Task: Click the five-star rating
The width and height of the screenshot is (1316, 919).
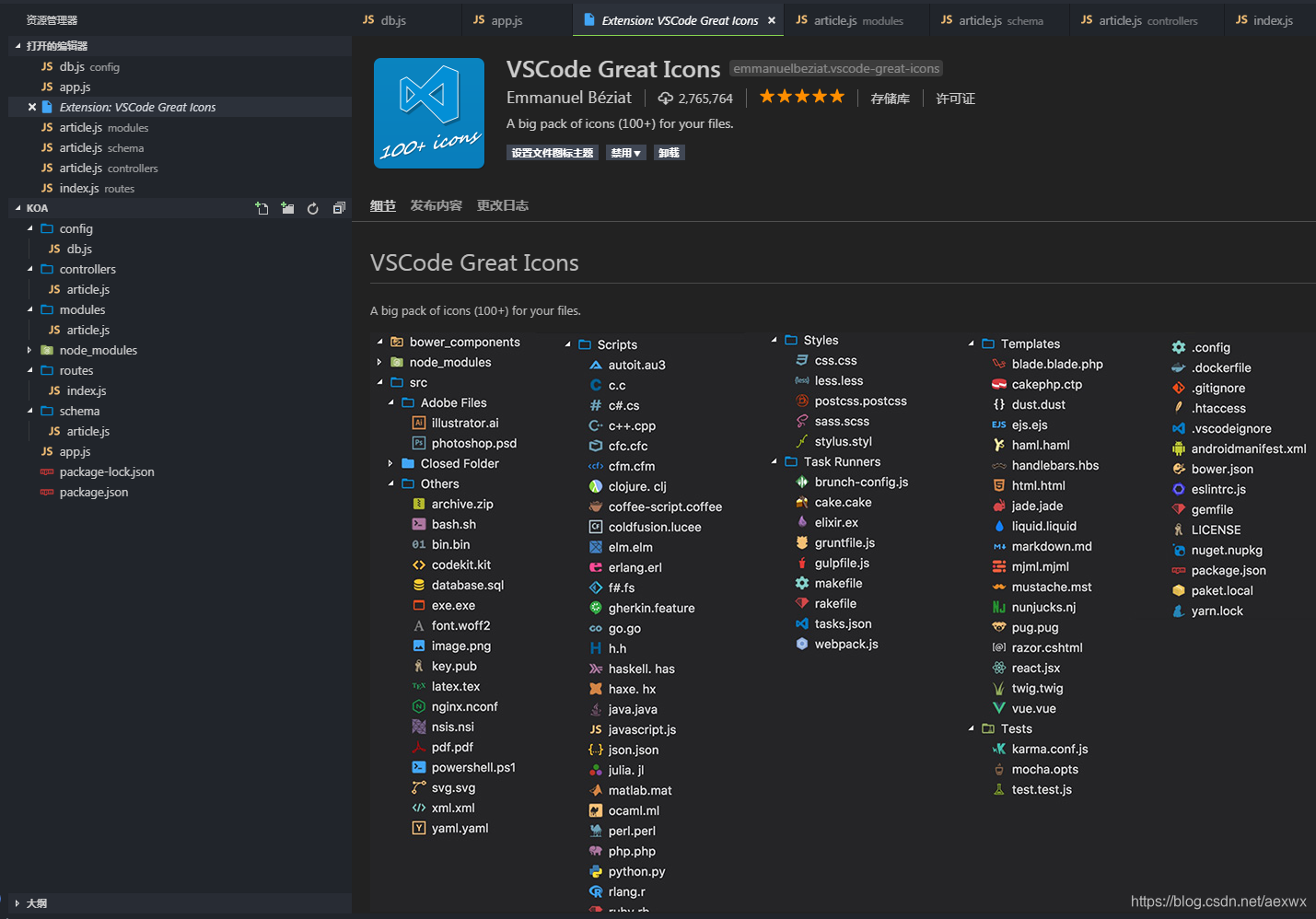Action: [801, 97]
